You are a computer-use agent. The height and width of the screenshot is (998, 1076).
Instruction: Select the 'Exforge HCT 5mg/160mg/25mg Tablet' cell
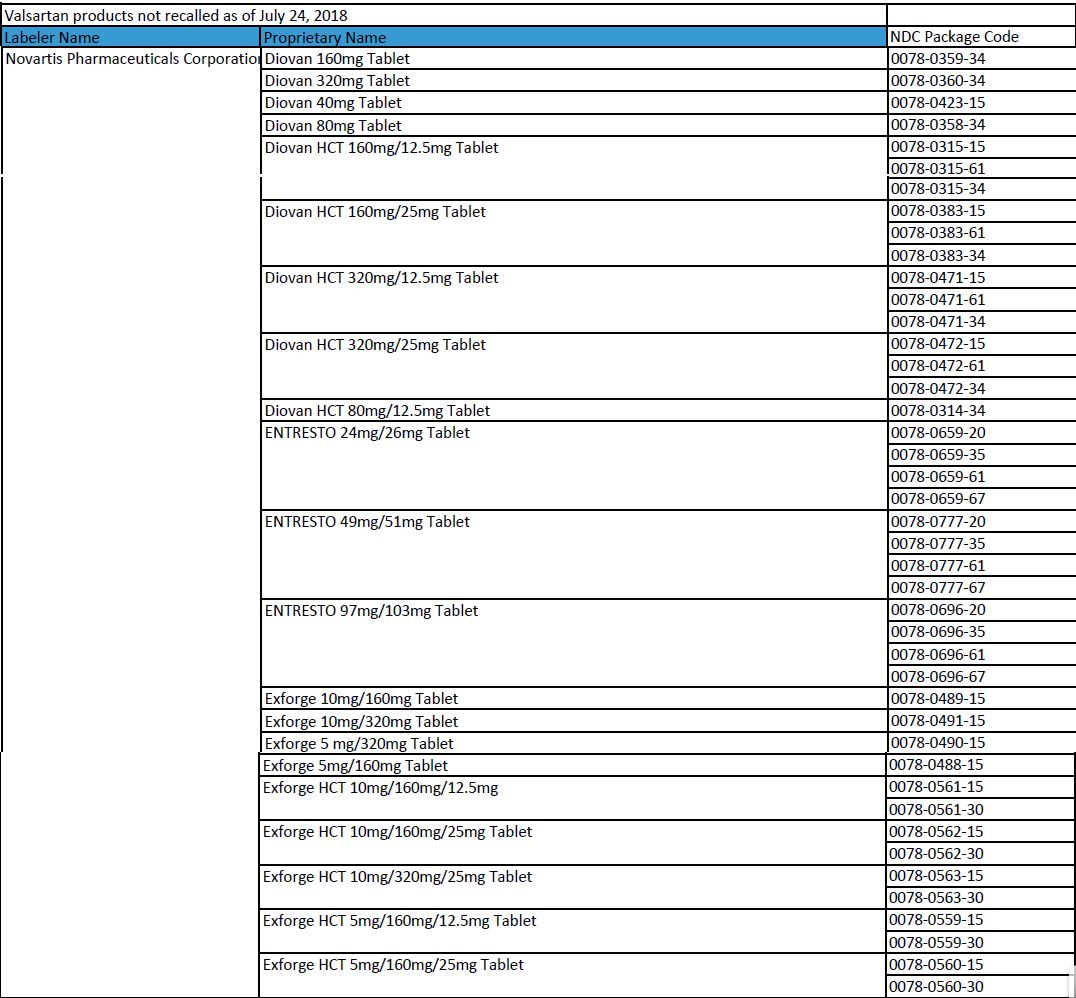[x=572, y=975]
